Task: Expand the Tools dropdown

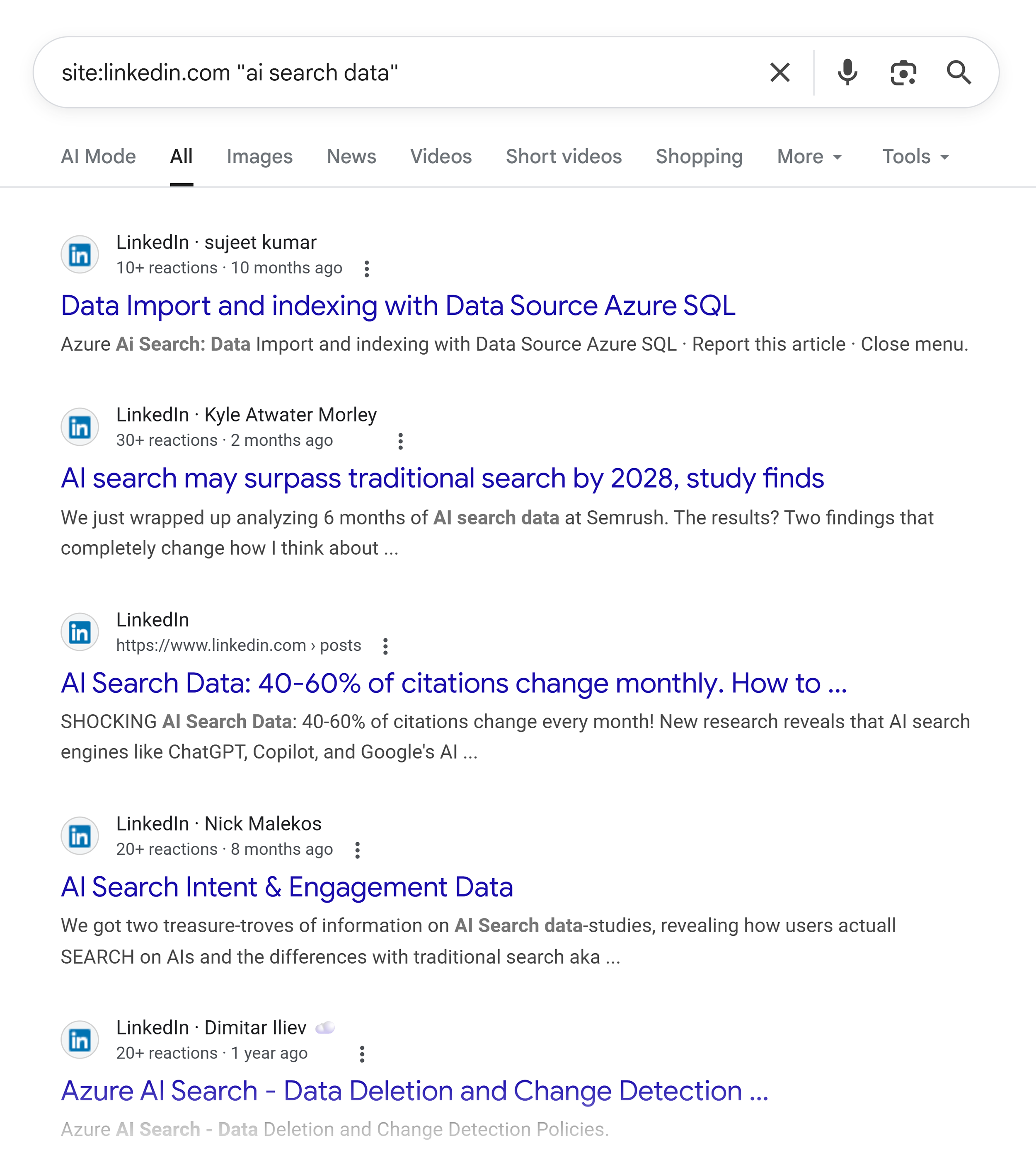Action: coord(915,157)
